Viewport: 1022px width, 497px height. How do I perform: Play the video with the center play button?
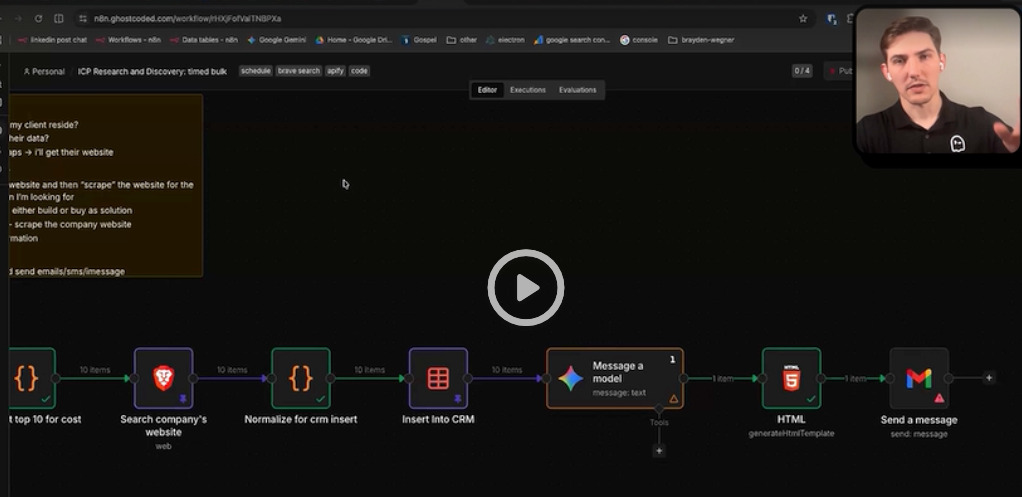tap(525, 287)
